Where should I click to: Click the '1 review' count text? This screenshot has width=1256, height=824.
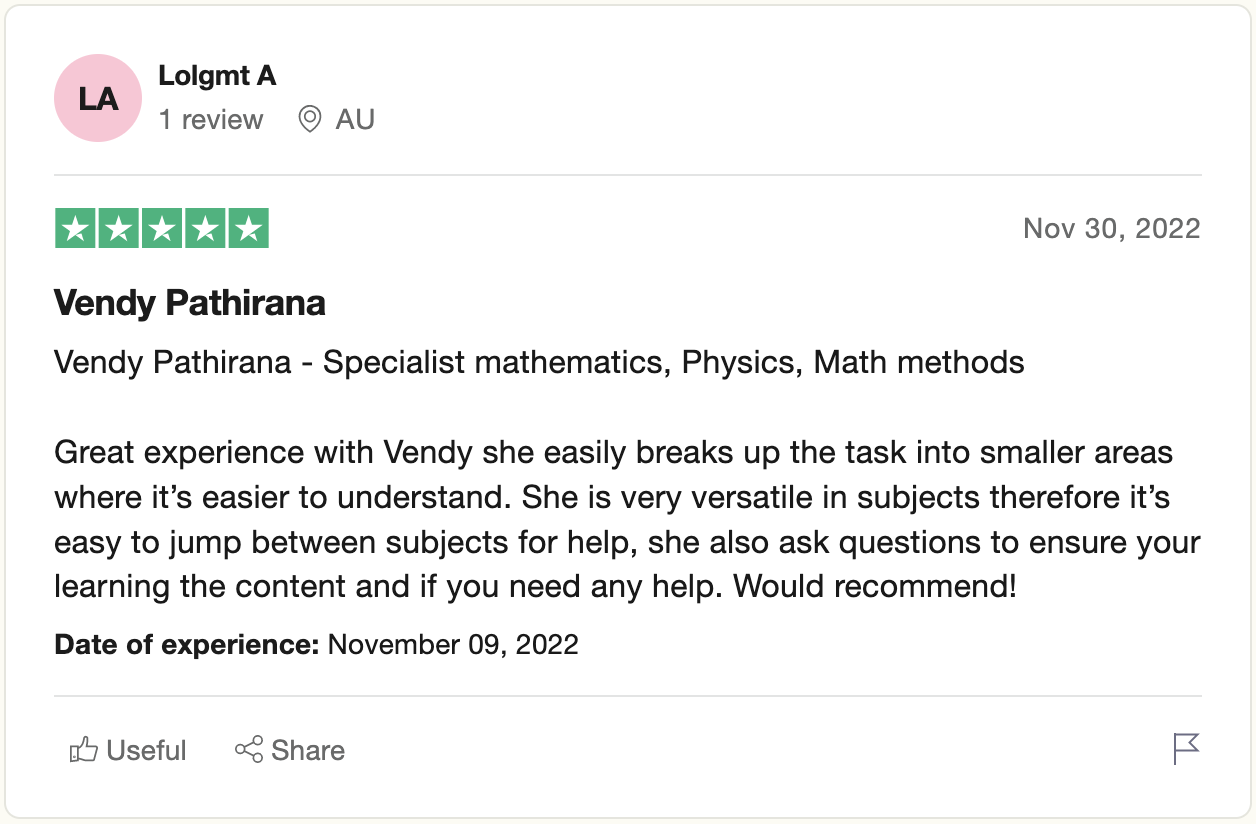click(x=211, y=120)
